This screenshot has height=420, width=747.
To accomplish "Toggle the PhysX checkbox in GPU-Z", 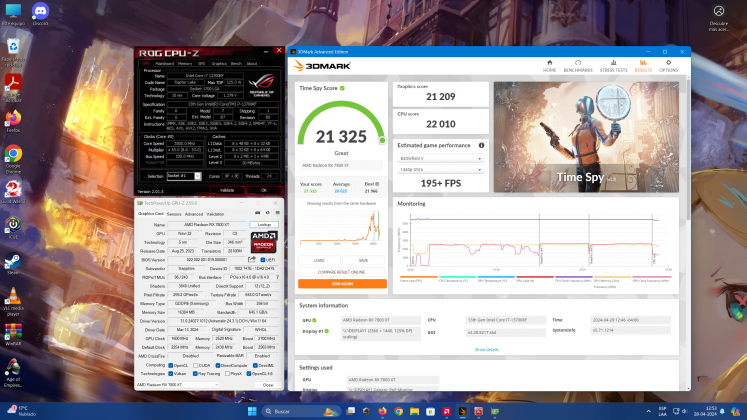I will pyautogui.click(x=227, y=374).
